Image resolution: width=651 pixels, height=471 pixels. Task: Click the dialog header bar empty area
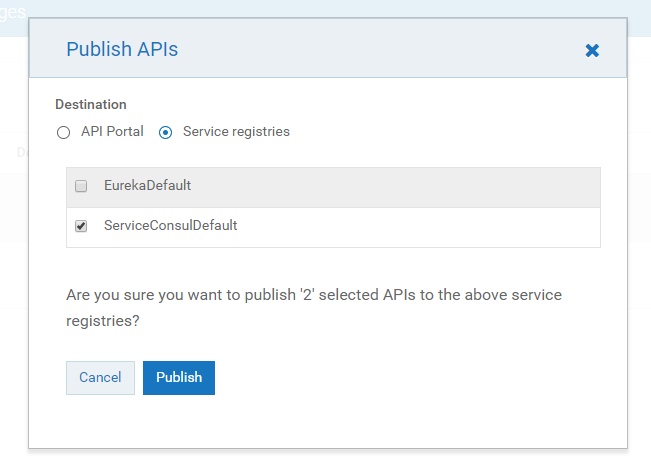click(x=380, y=48)
